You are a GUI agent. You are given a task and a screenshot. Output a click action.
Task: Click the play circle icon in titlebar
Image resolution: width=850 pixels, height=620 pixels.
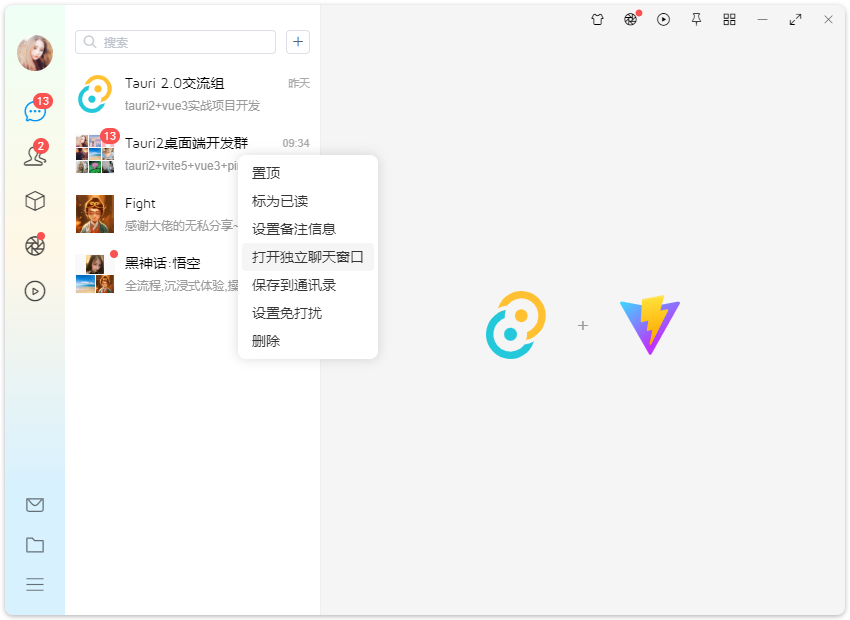663,19
